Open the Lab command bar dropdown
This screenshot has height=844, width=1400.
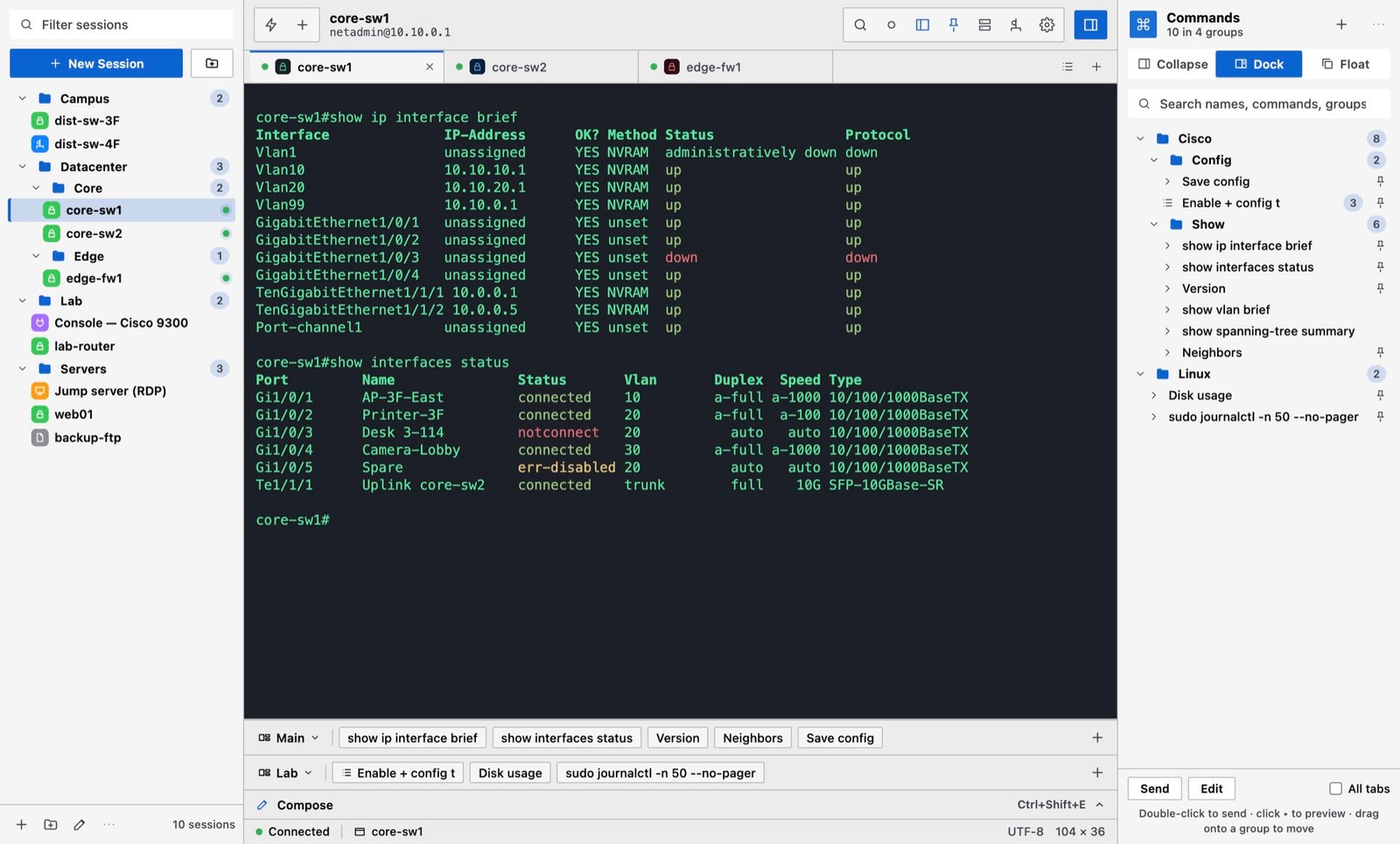click(x=285, y=772)
